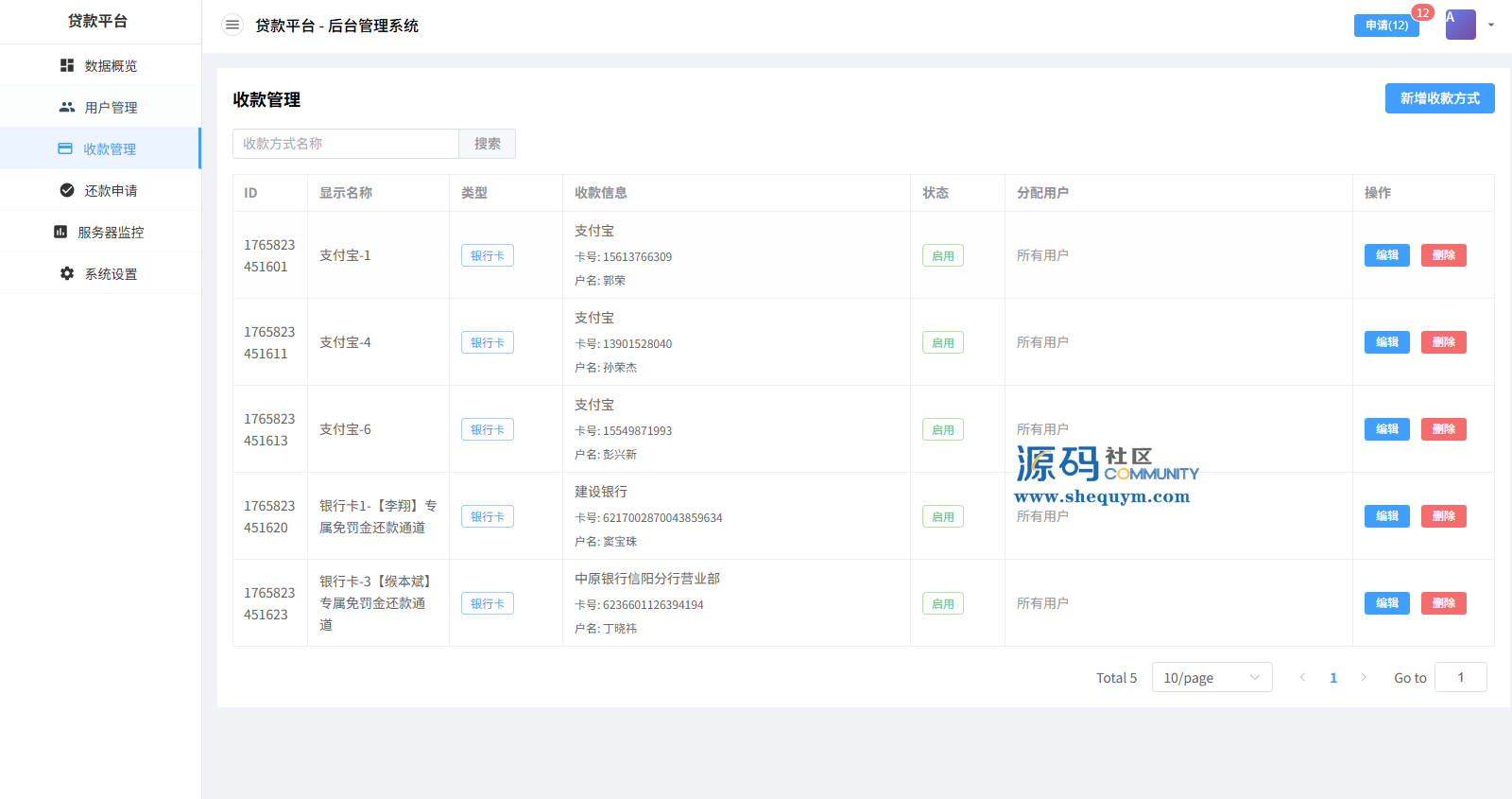Delete the 支付宝-6 payment row
Screen dimensions: 1512x799
[x=1443, y=429]
